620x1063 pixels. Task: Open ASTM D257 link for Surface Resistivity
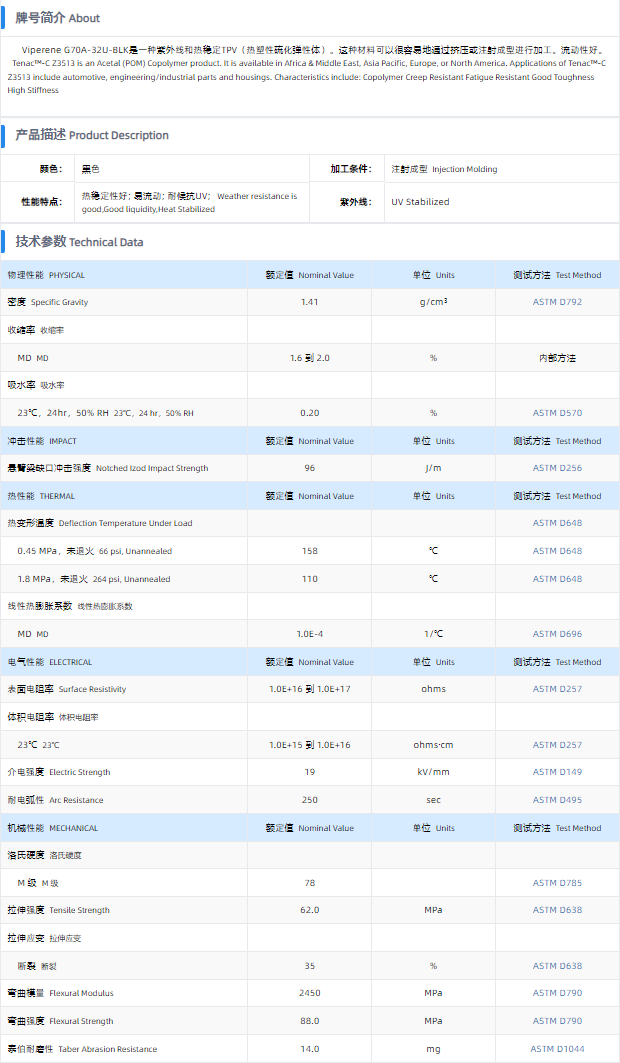tap(557, 689)
